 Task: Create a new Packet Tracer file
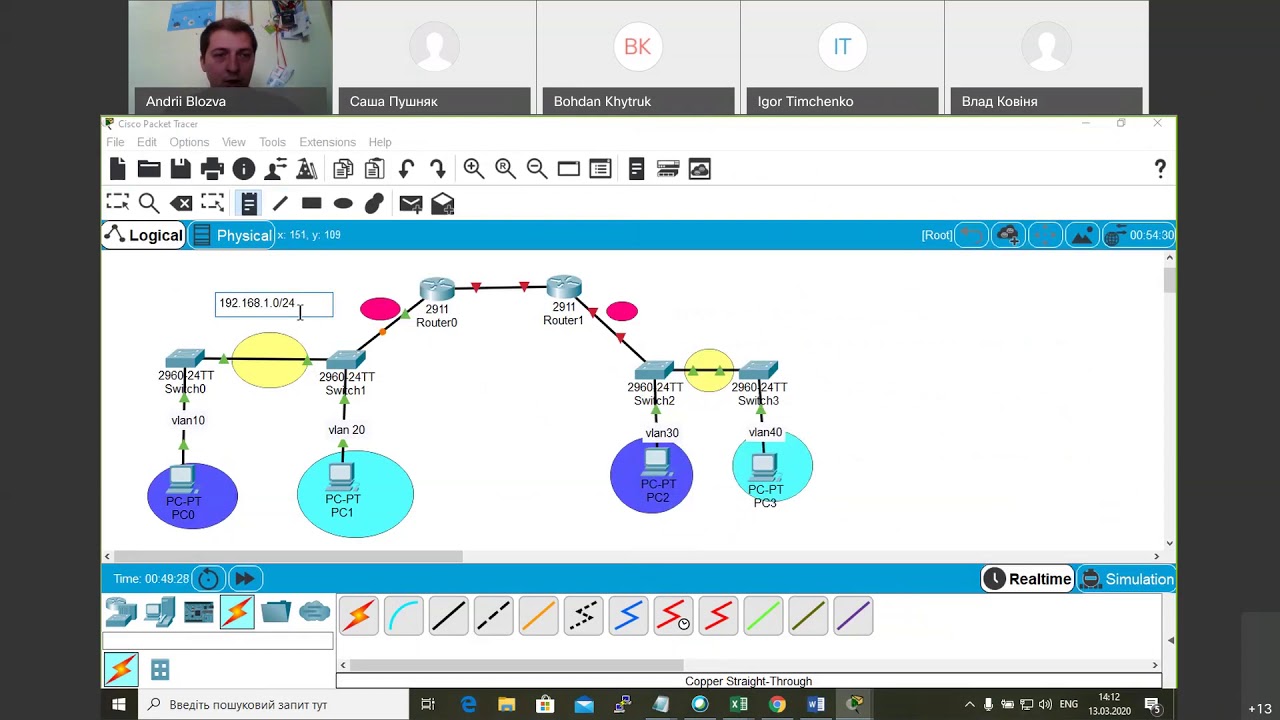[x=118, y=169]
